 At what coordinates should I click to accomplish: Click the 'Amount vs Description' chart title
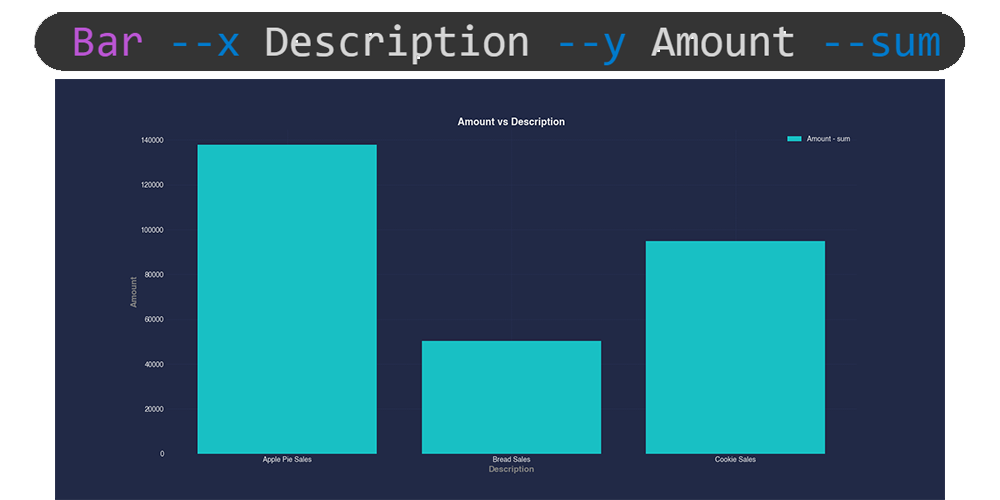[511, 122]
